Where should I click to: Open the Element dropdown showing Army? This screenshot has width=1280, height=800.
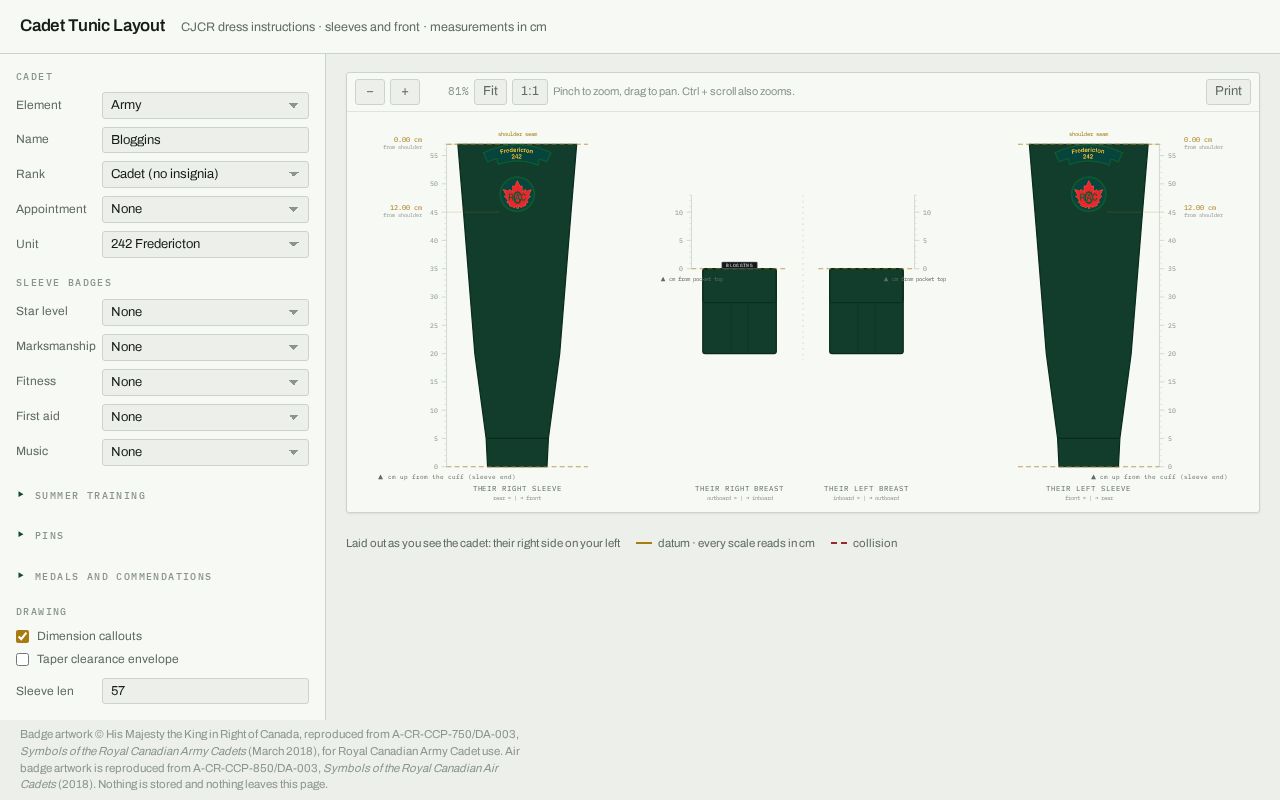[205, 105]
